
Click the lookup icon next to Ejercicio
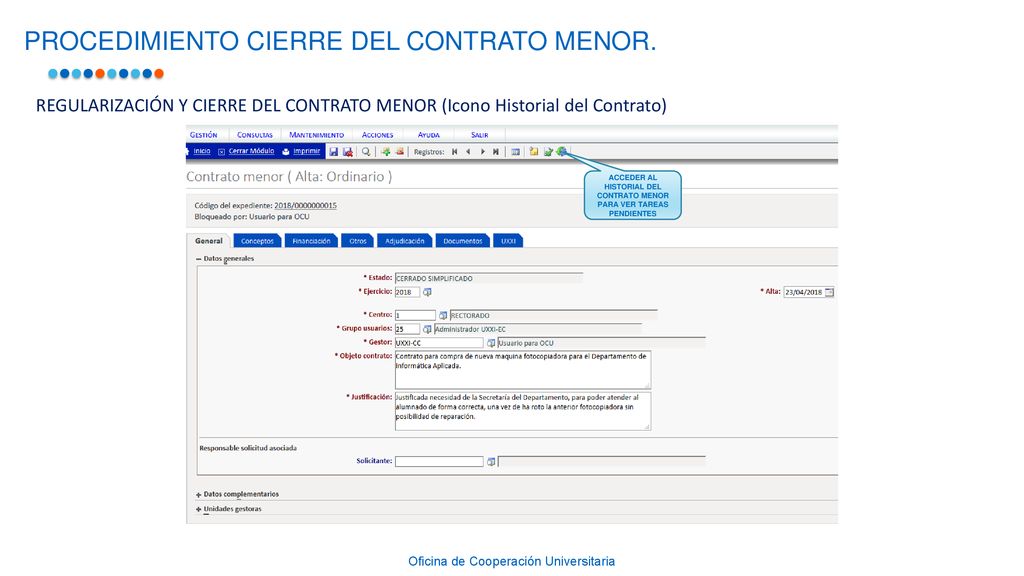point(427,292)
